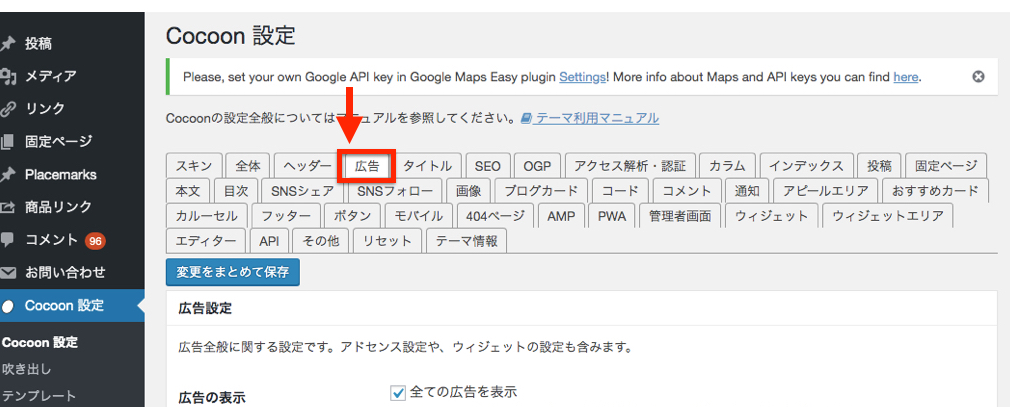
Task: Open テーマ利用マニュアル link
Action: (x=597, y=118)
